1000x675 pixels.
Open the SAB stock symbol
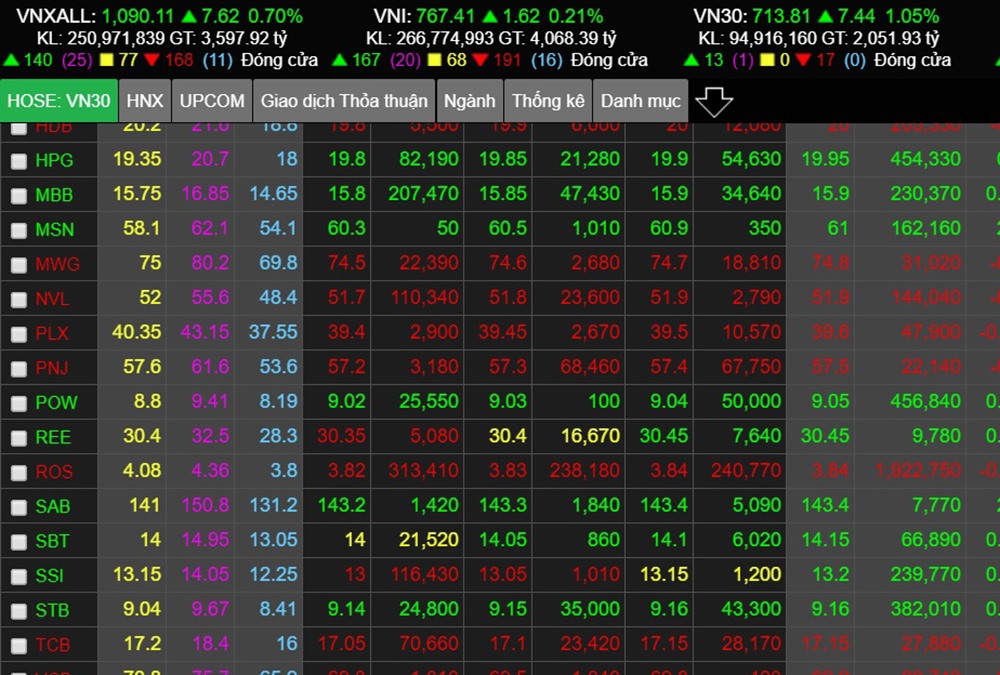53,506
